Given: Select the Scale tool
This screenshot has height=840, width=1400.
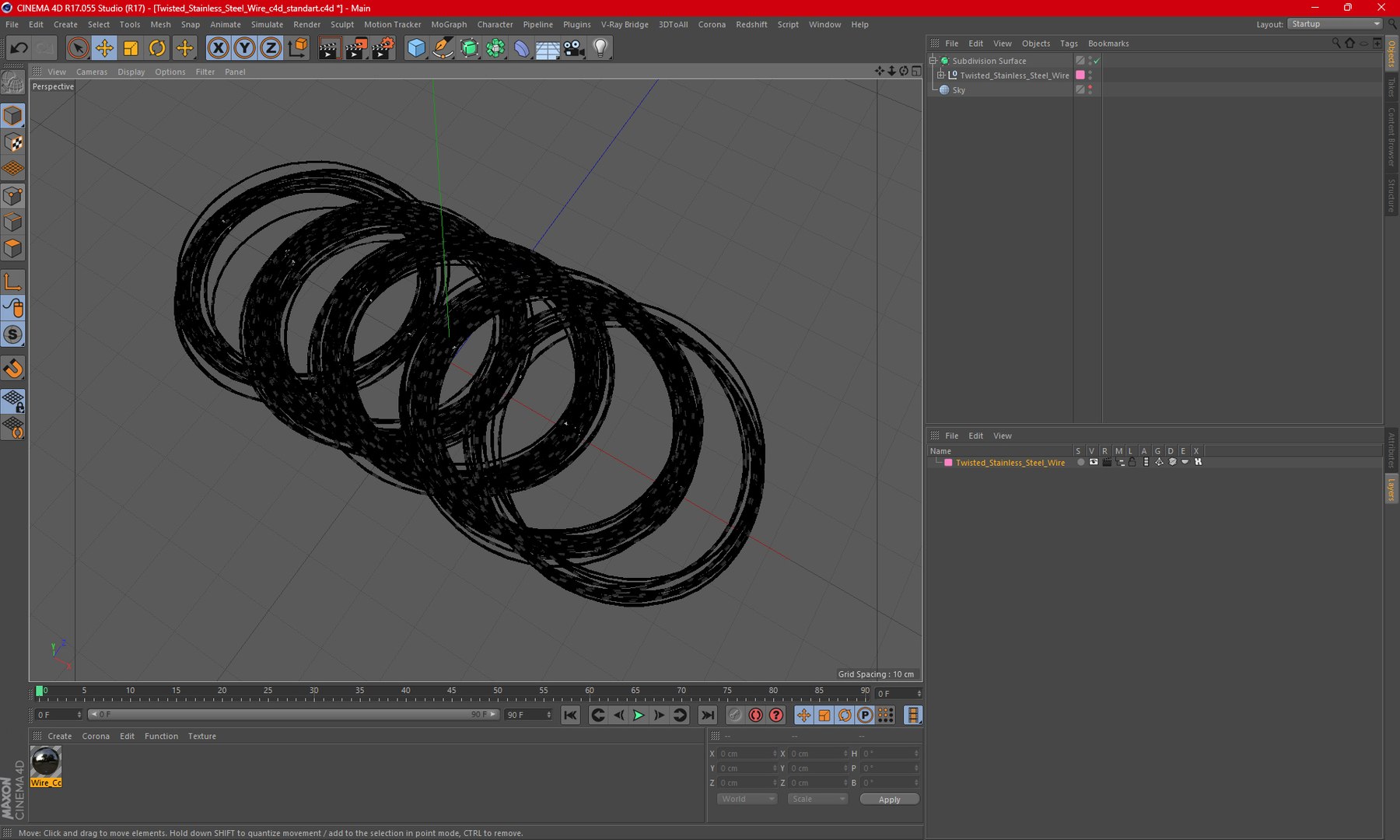Looking at the screenshot, I should (131, 48).
